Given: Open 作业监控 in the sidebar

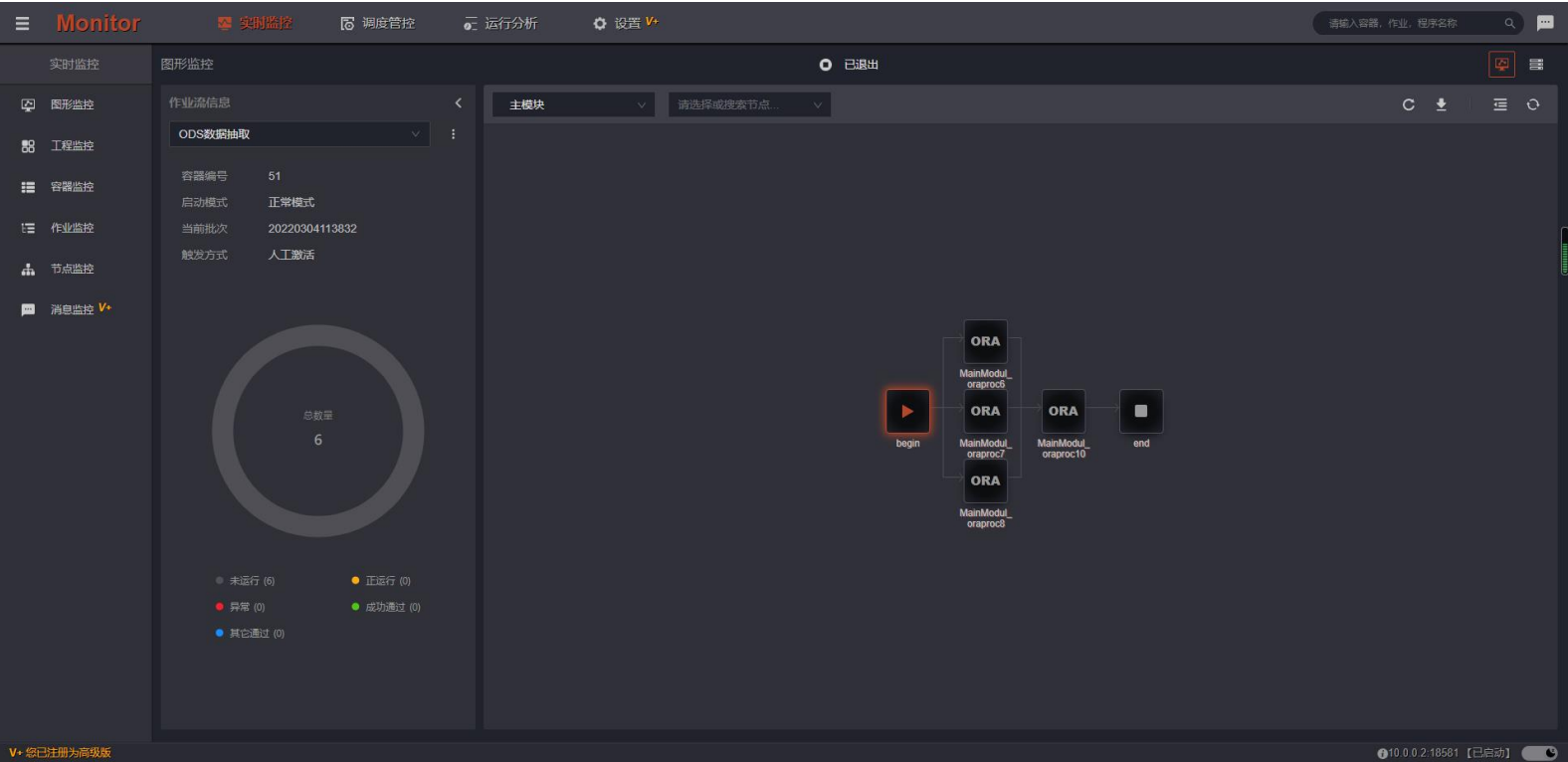Looking at the screenshot, I should 72,228.
